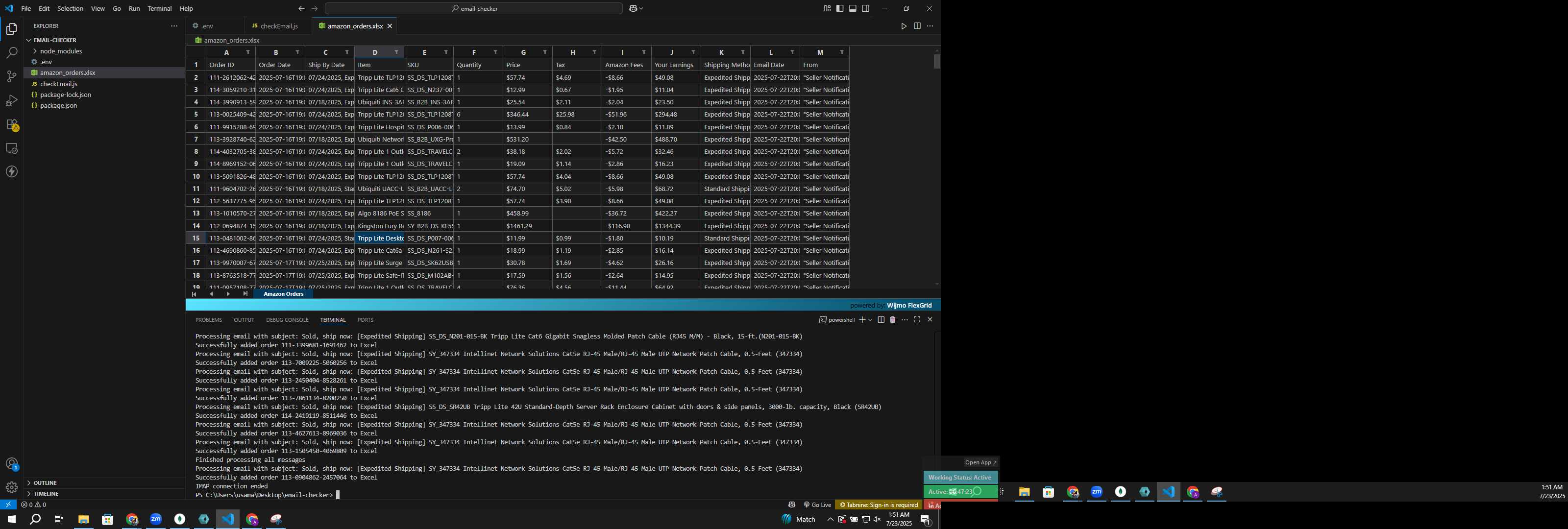Open editor More Actions ellipsis
The height and width of the screenshot is (529, 1568).
tap(930, 26)
